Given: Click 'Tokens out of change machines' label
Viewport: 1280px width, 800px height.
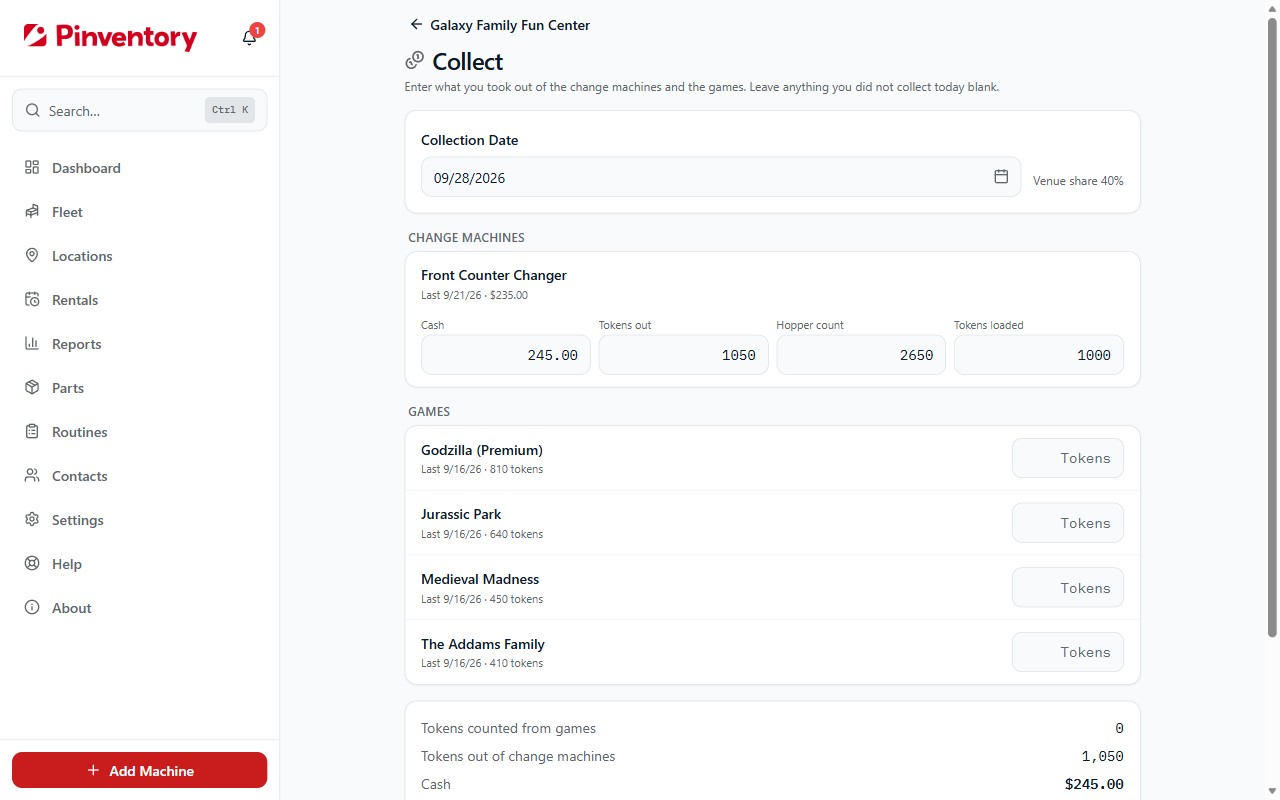Looking at the screenshot, I should (x=518, y=756).
